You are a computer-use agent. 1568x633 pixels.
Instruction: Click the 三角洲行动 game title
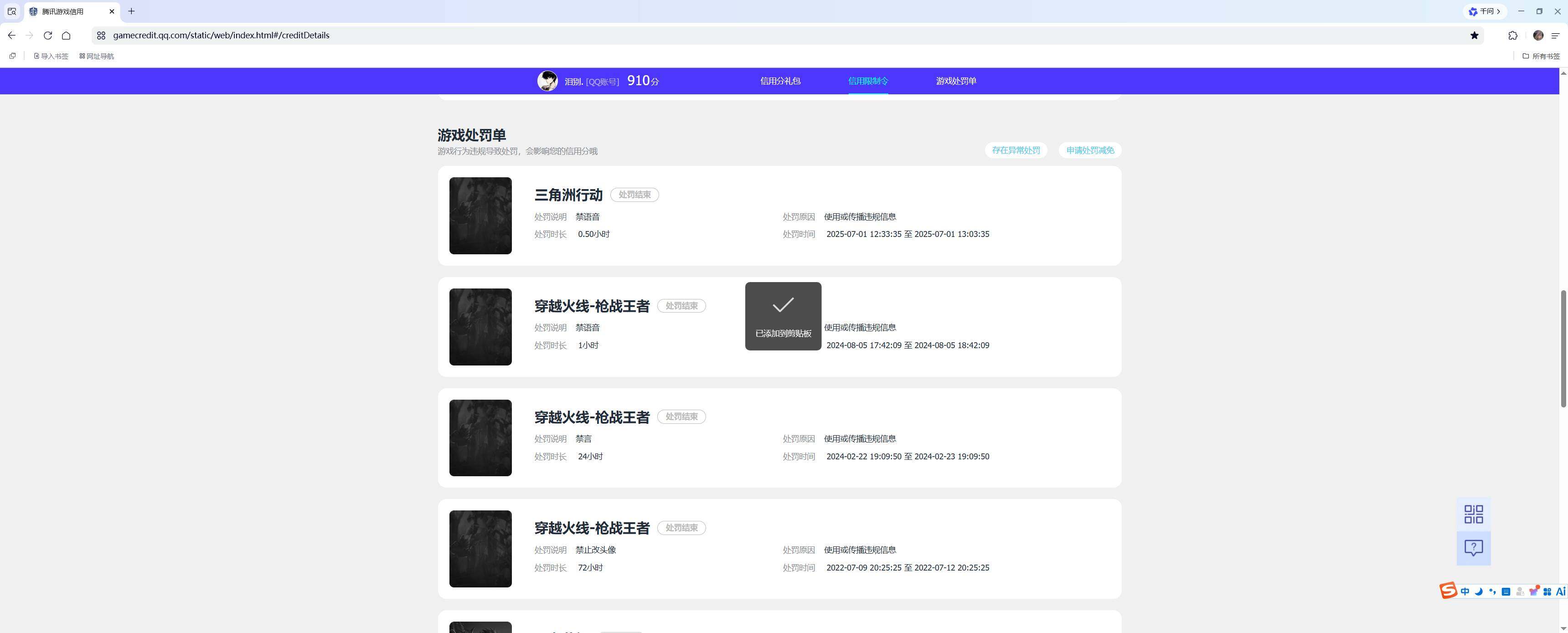[568, 195]
